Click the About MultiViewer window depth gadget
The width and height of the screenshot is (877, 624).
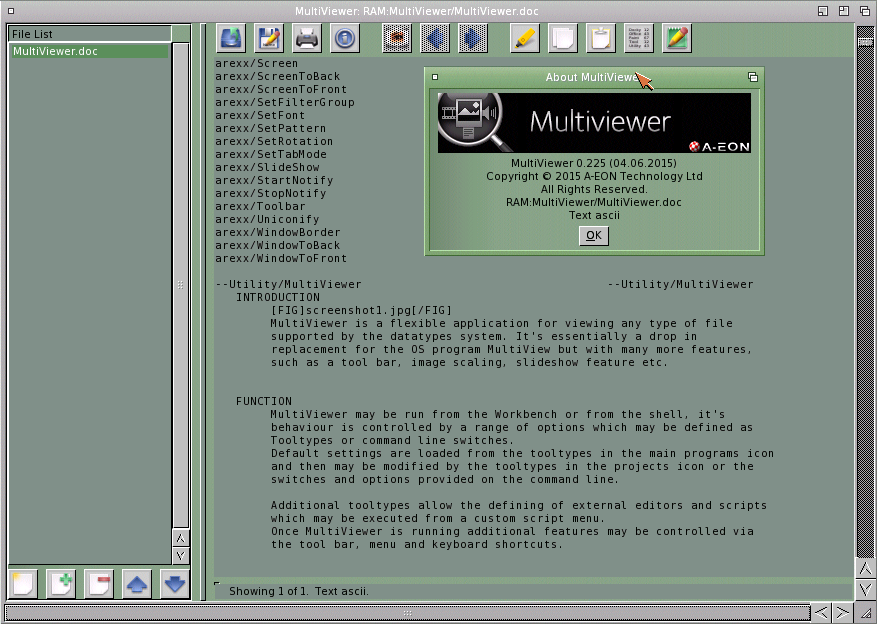click(753, 77)
